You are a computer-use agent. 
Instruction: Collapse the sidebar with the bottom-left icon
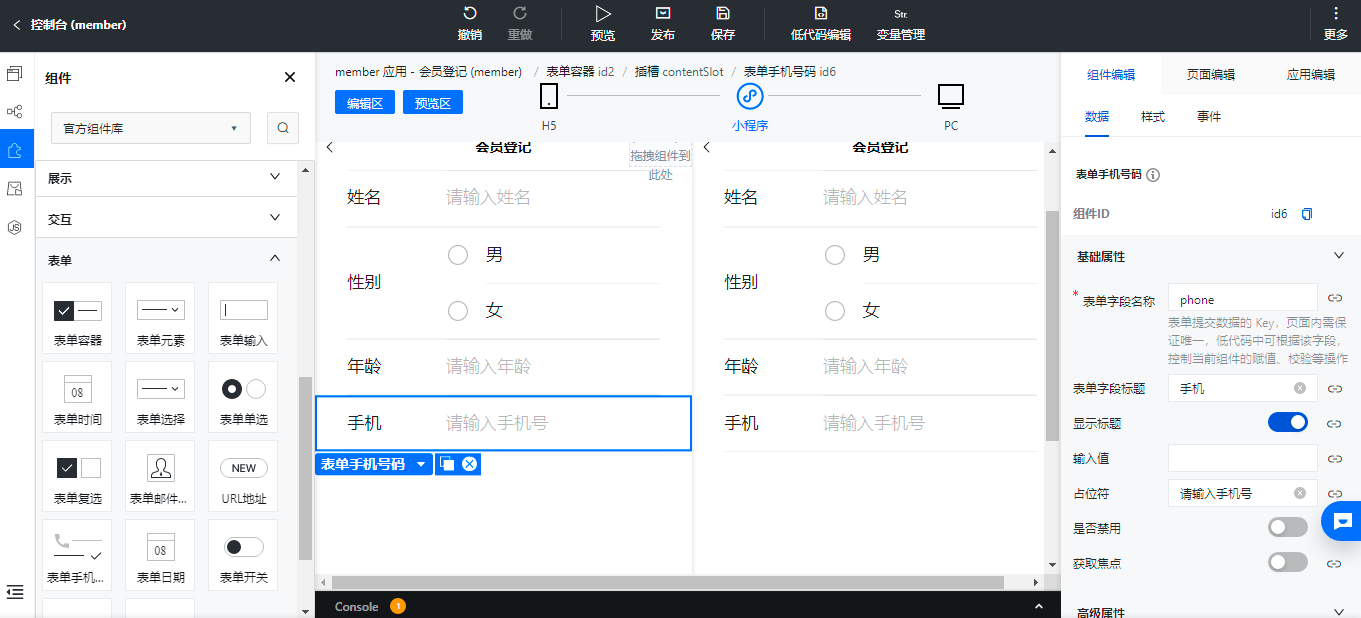tap(15, 592)
